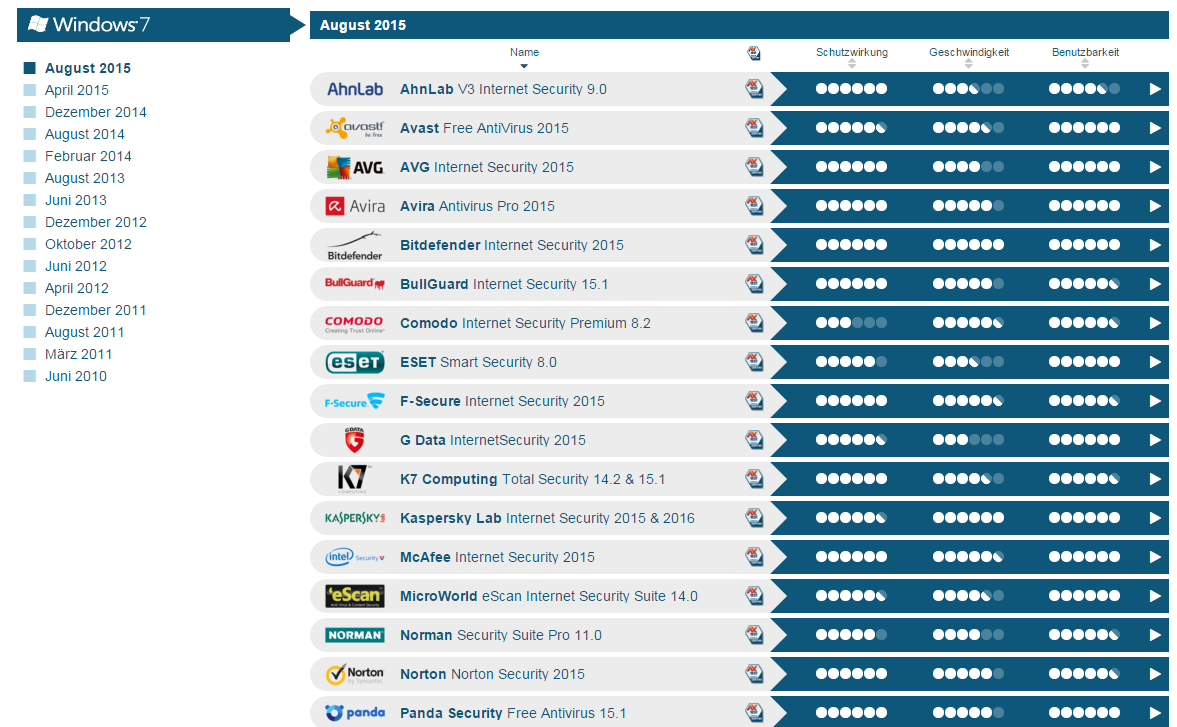Open MicroWorld eScan Internet Security Suite 14.0
The height and width of the screenshot is (727, 1177).
[x=549, y=596]
